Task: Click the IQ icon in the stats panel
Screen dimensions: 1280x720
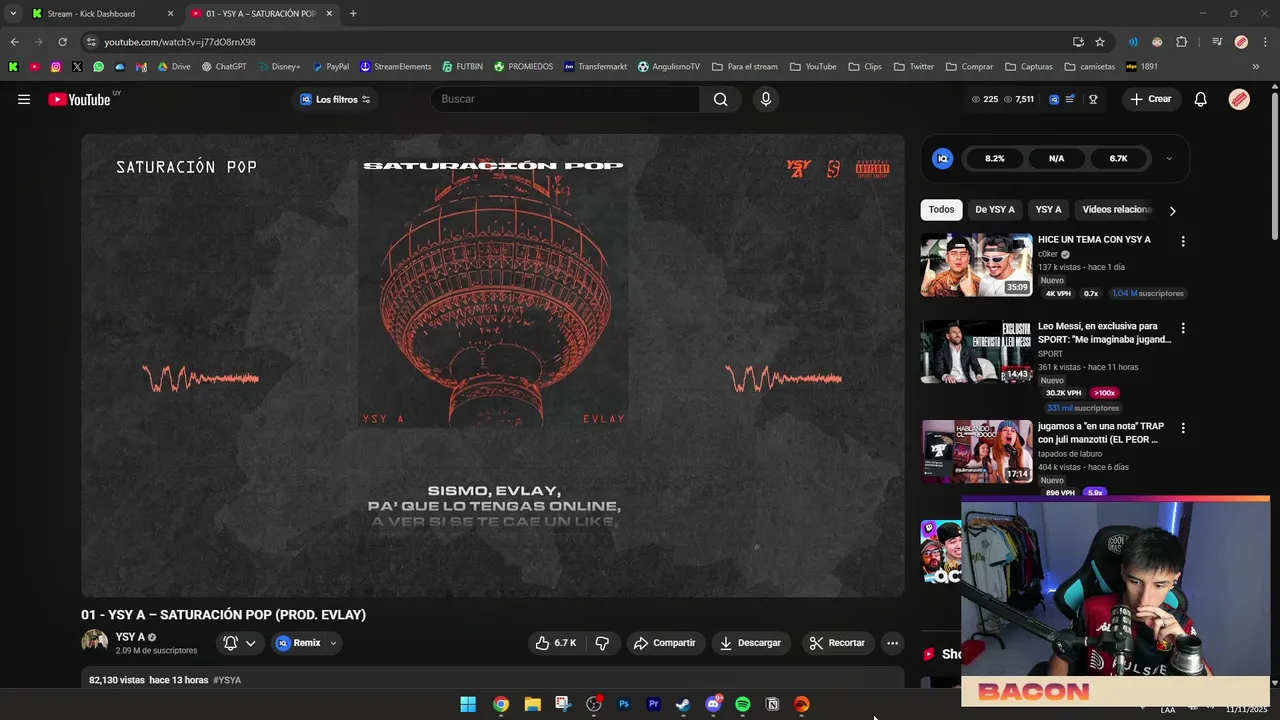Action: pos(942,158)
